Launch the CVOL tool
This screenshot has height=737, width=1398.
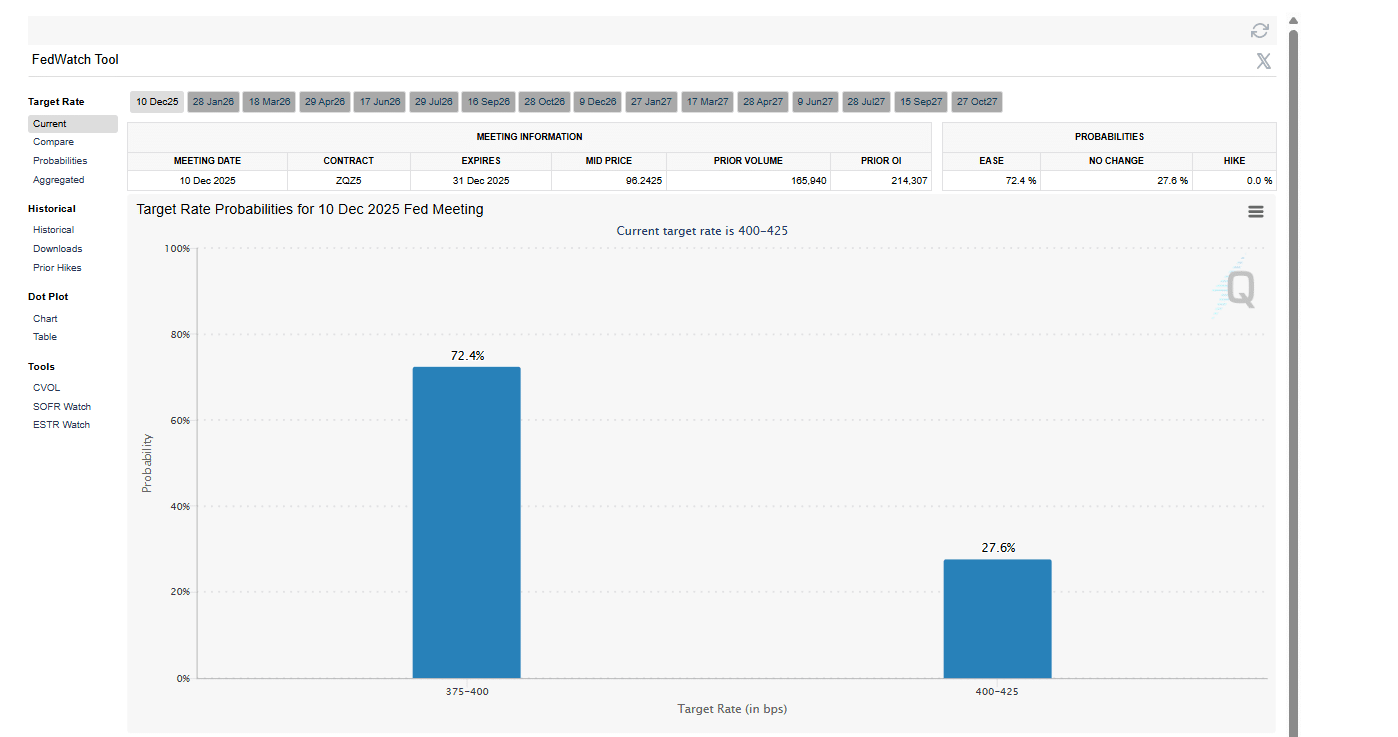coord(46,388)
